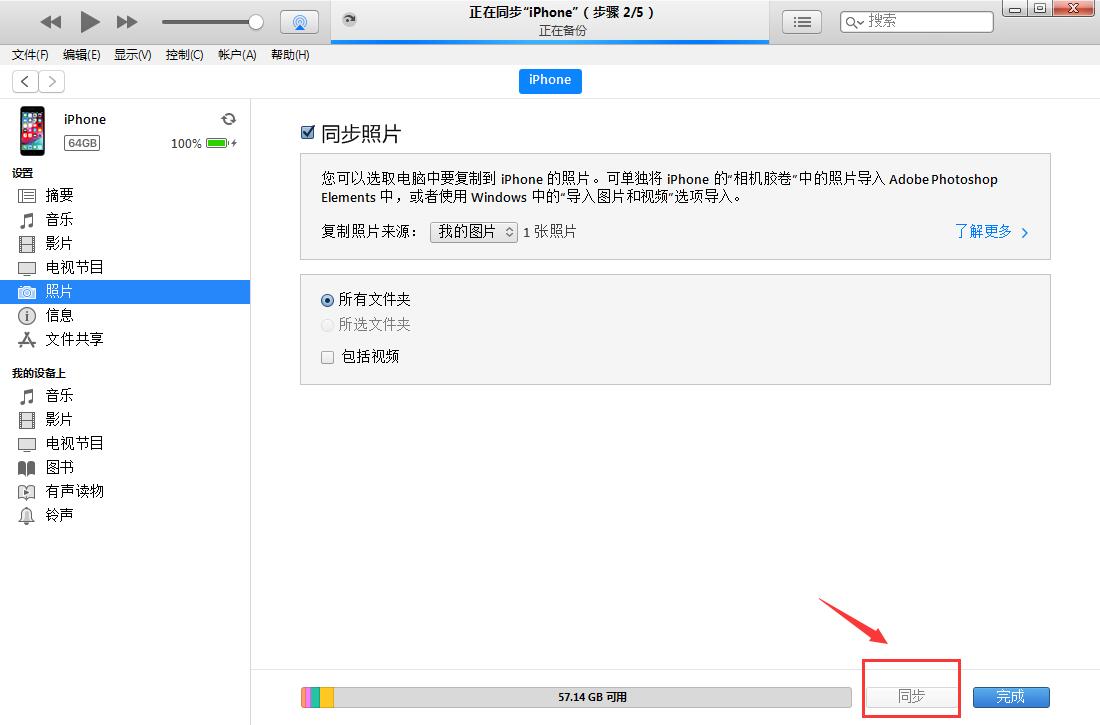Switch to the iPhone tab
This screenshot has width=1100, height=725.
tap(550, 81)
